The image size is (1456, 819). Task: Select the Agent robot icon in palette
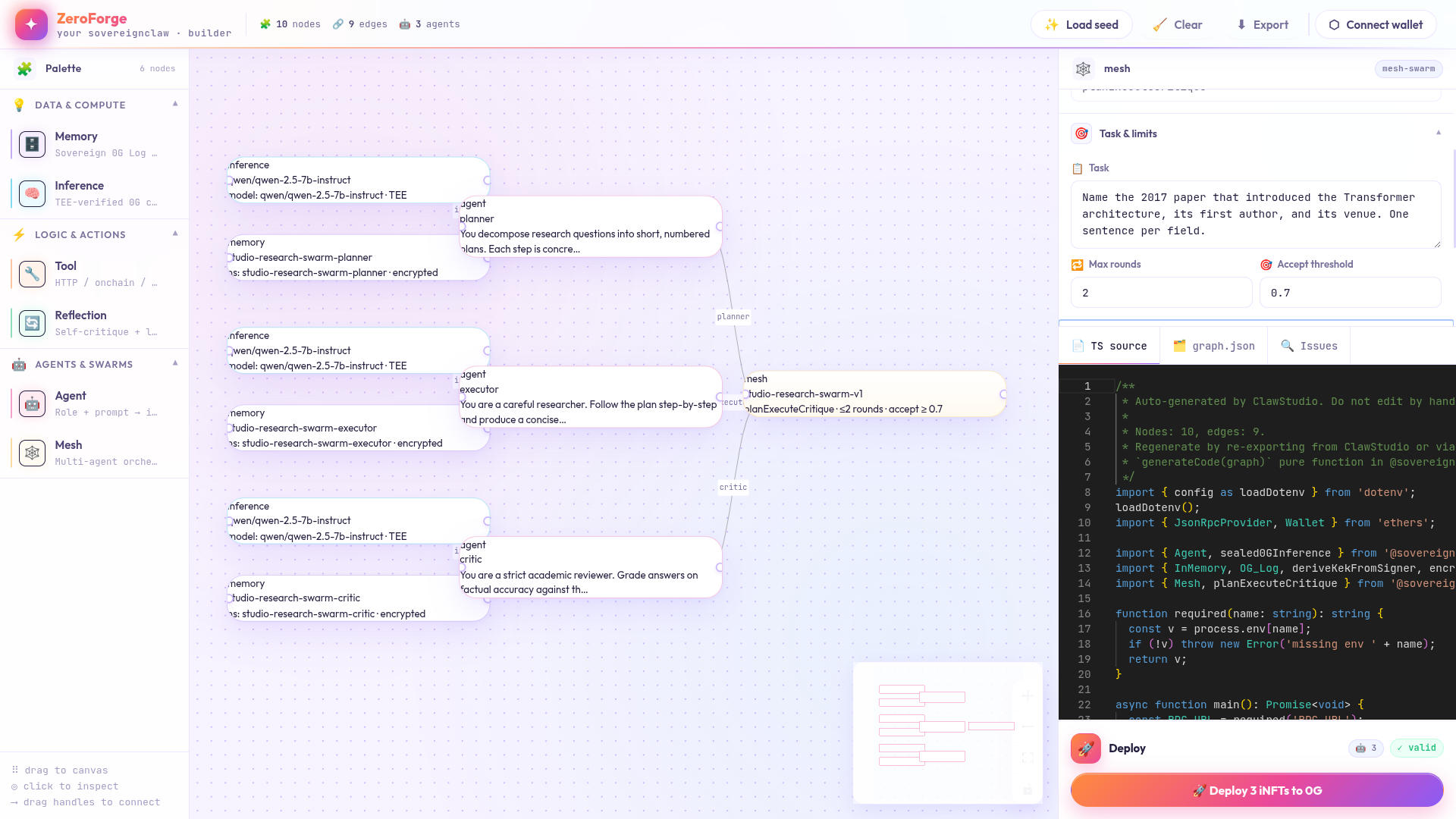[x=32, y=403]
